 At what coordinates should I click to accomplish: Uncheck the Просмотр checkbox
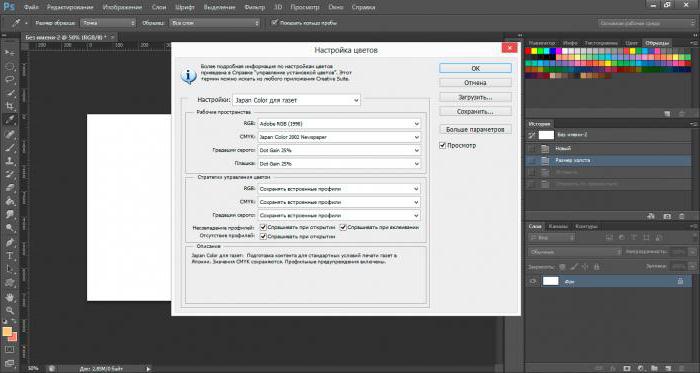(x=442, y=145)
